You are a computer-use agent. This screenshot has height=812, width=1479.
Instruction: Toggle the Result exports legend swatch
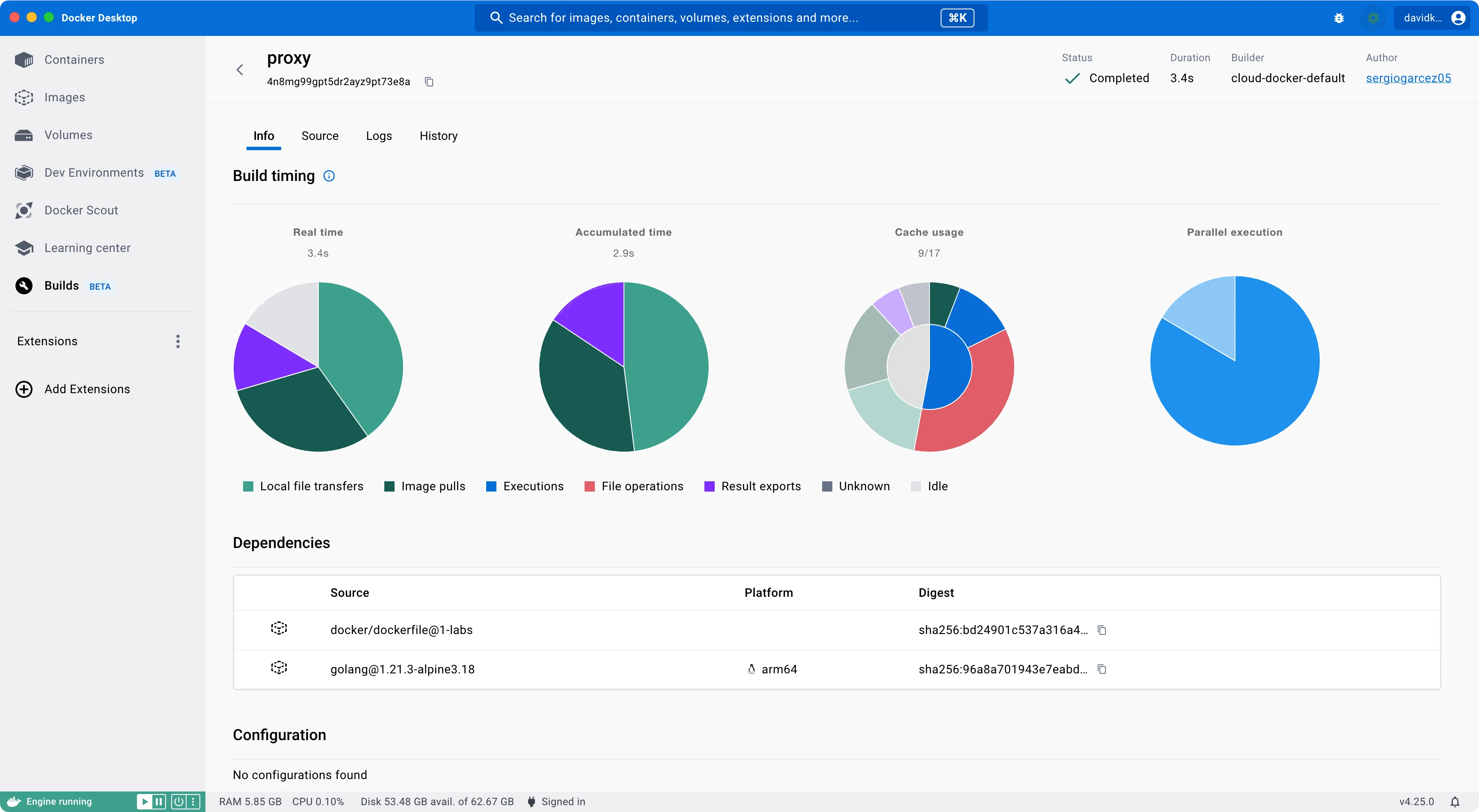(x=710, y=486)
